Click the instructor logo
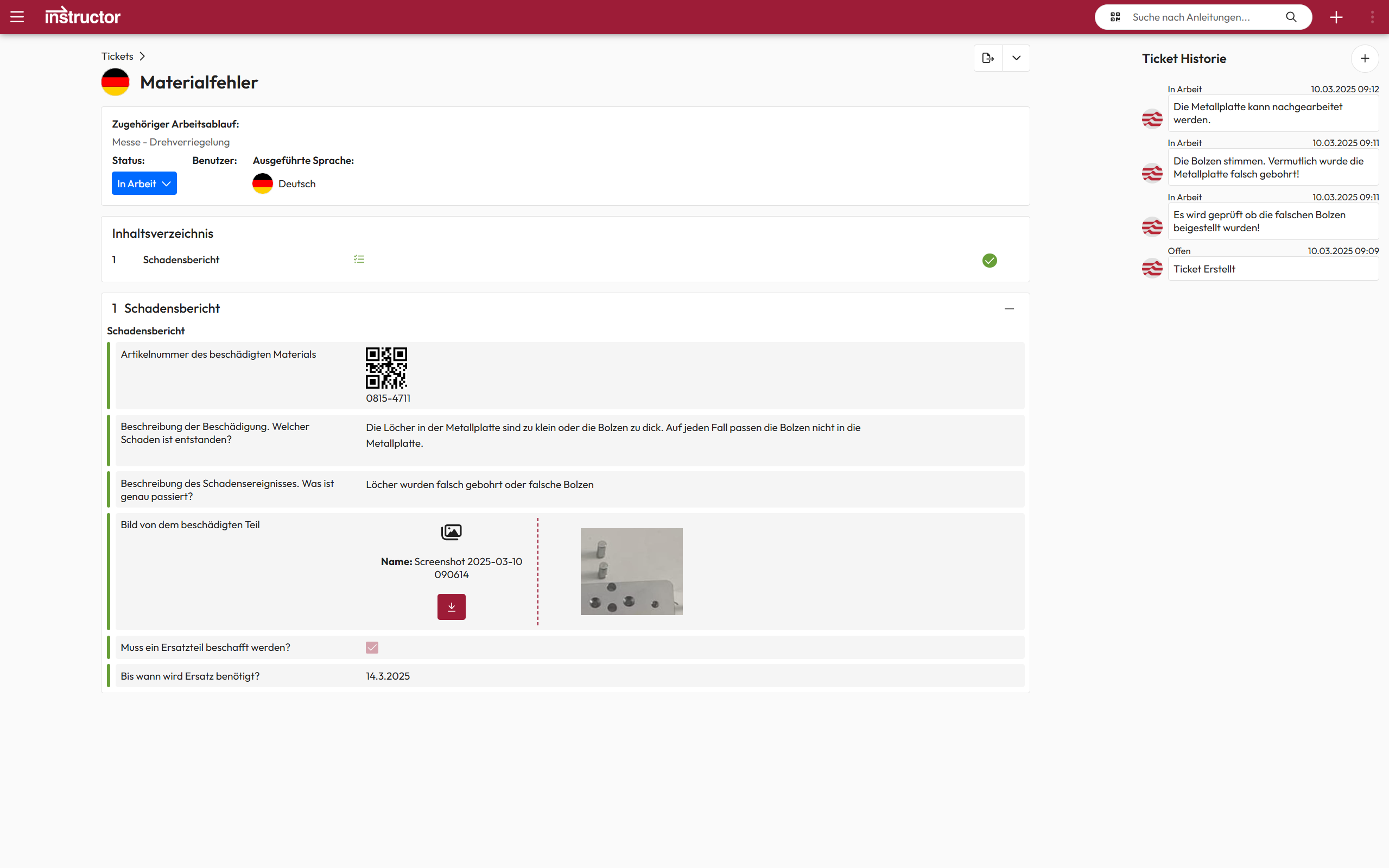 coord(83,16)
